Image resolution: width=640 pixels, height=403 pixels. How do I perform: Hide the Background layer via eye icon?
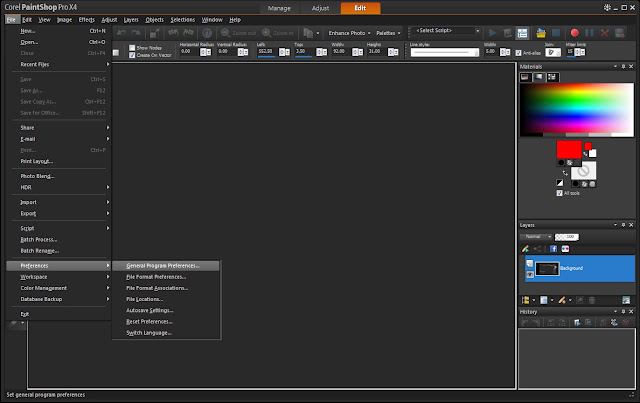click(530, 274)
